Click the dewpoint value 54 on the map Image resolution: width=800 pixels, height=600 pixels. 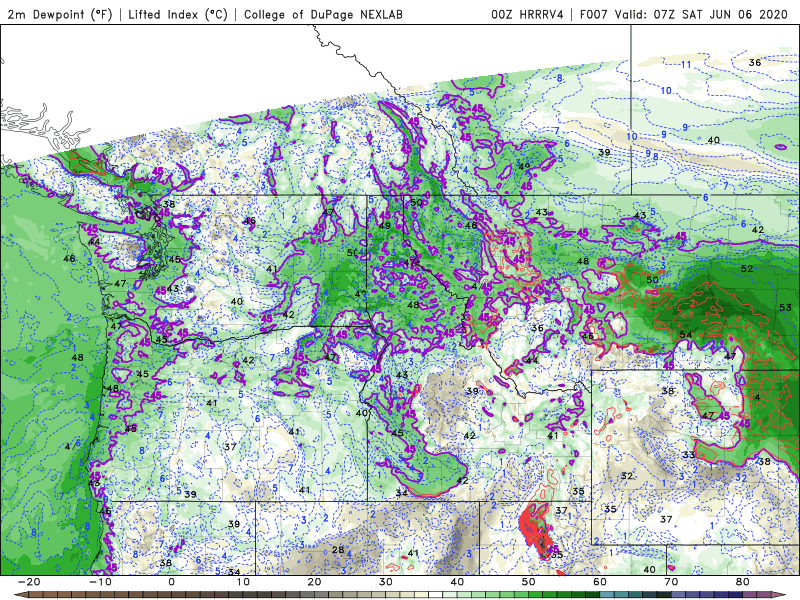686,335
